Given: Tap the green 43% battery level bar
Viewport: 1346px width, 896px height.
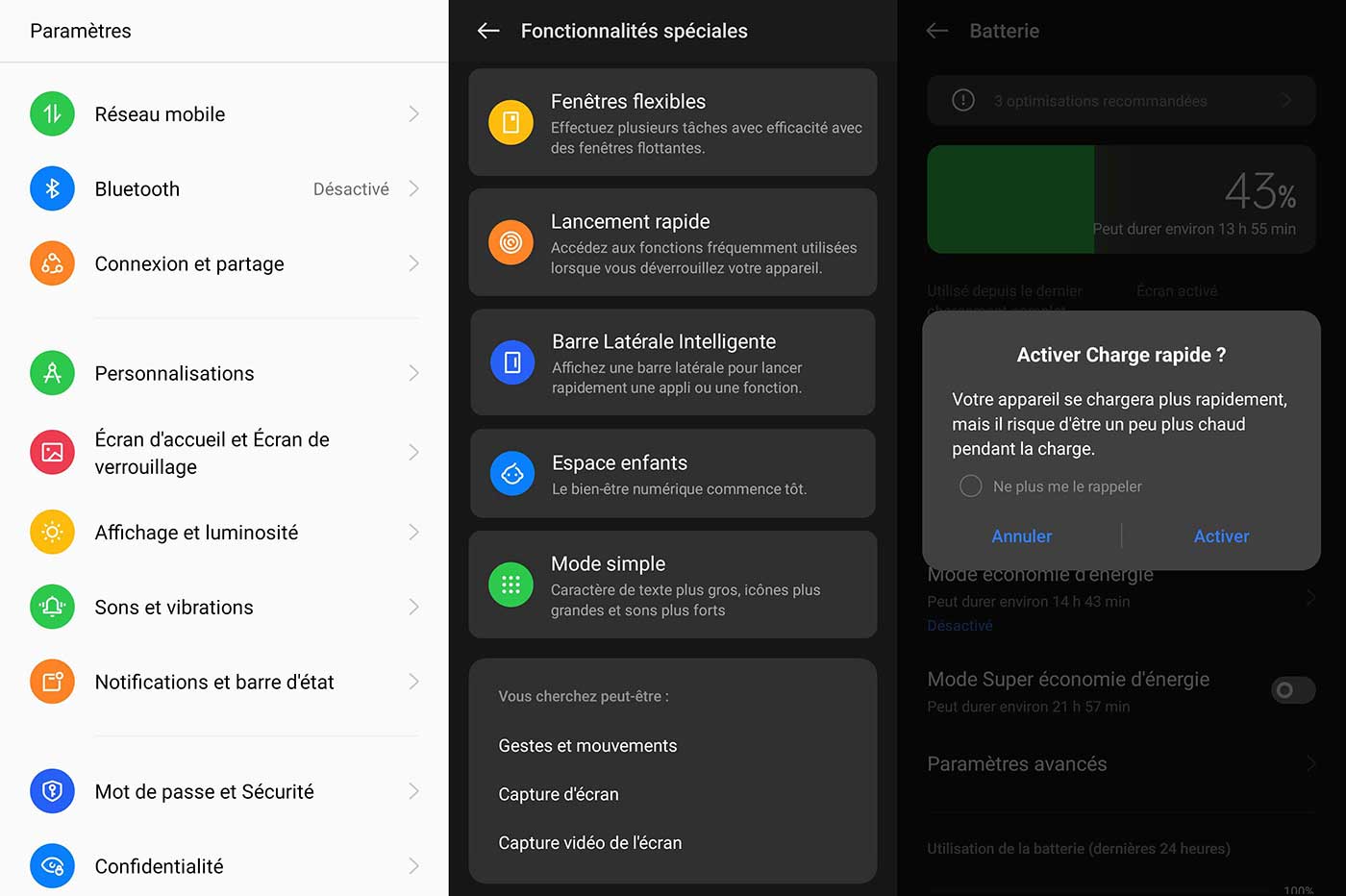Looking at the screenshot, I should click(1010, 199).
